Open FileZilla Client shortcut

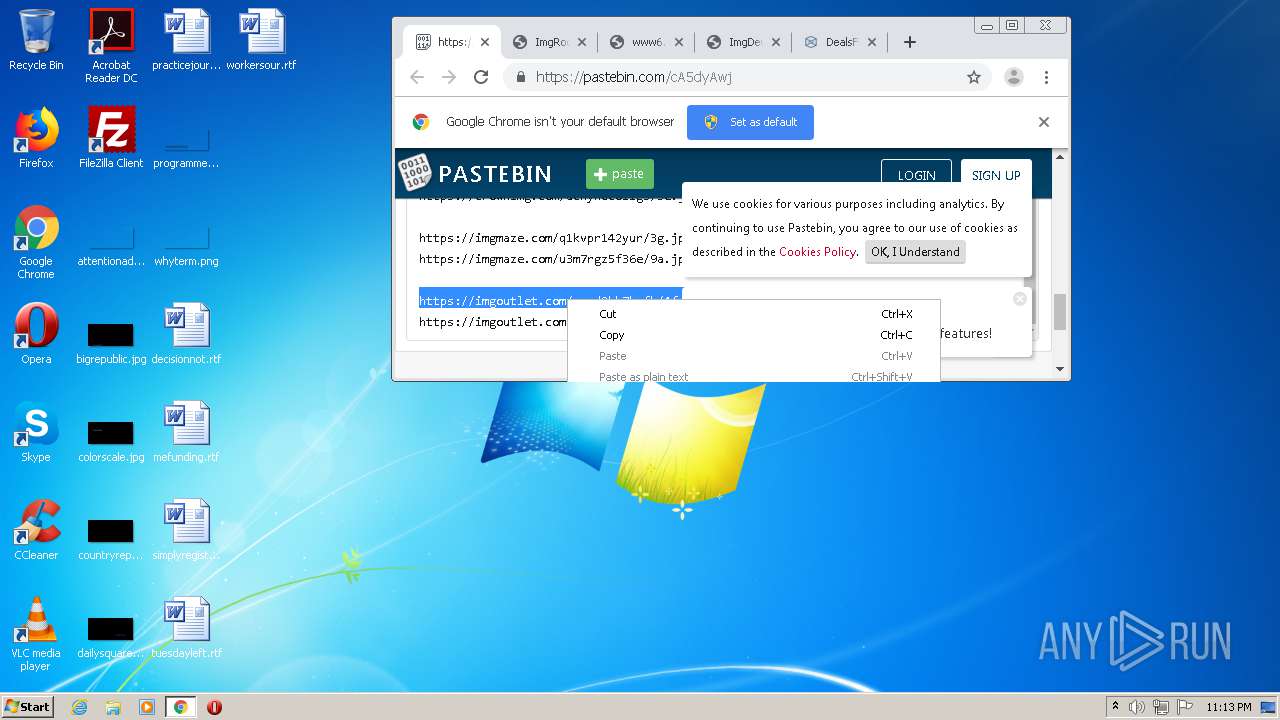click(111, 138)
